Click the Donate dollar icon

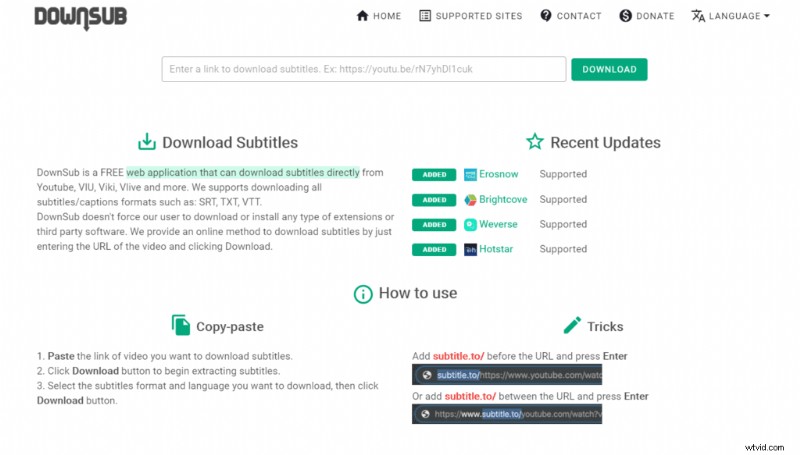[626, 16]
